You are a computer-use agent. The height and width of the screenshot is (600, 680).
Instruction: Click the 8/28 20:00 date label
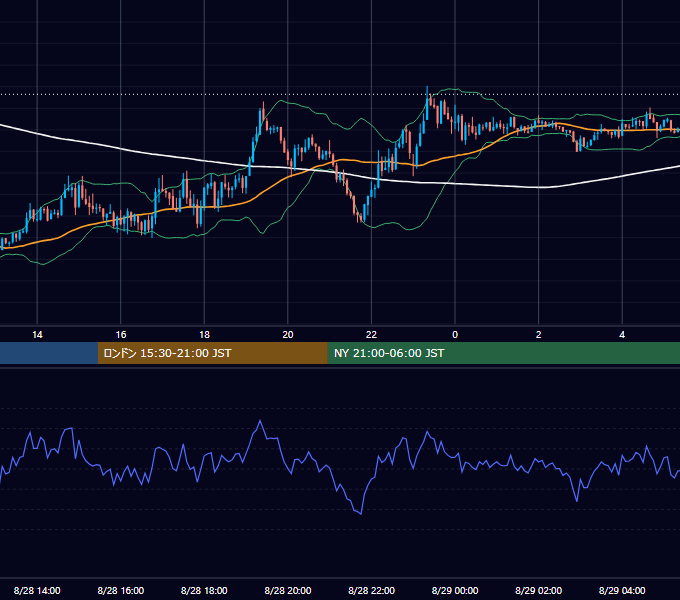288,590
